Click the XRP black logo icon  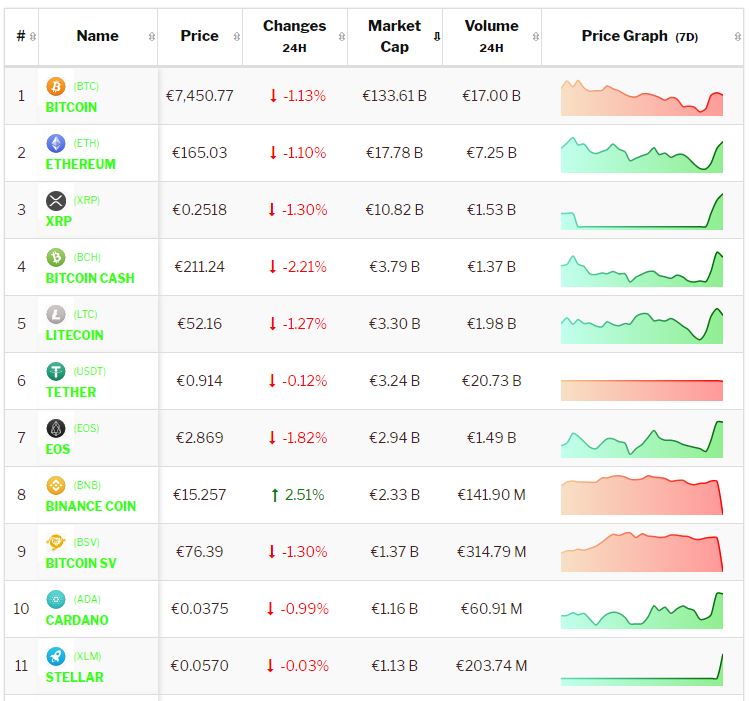[x=56, y=201]
